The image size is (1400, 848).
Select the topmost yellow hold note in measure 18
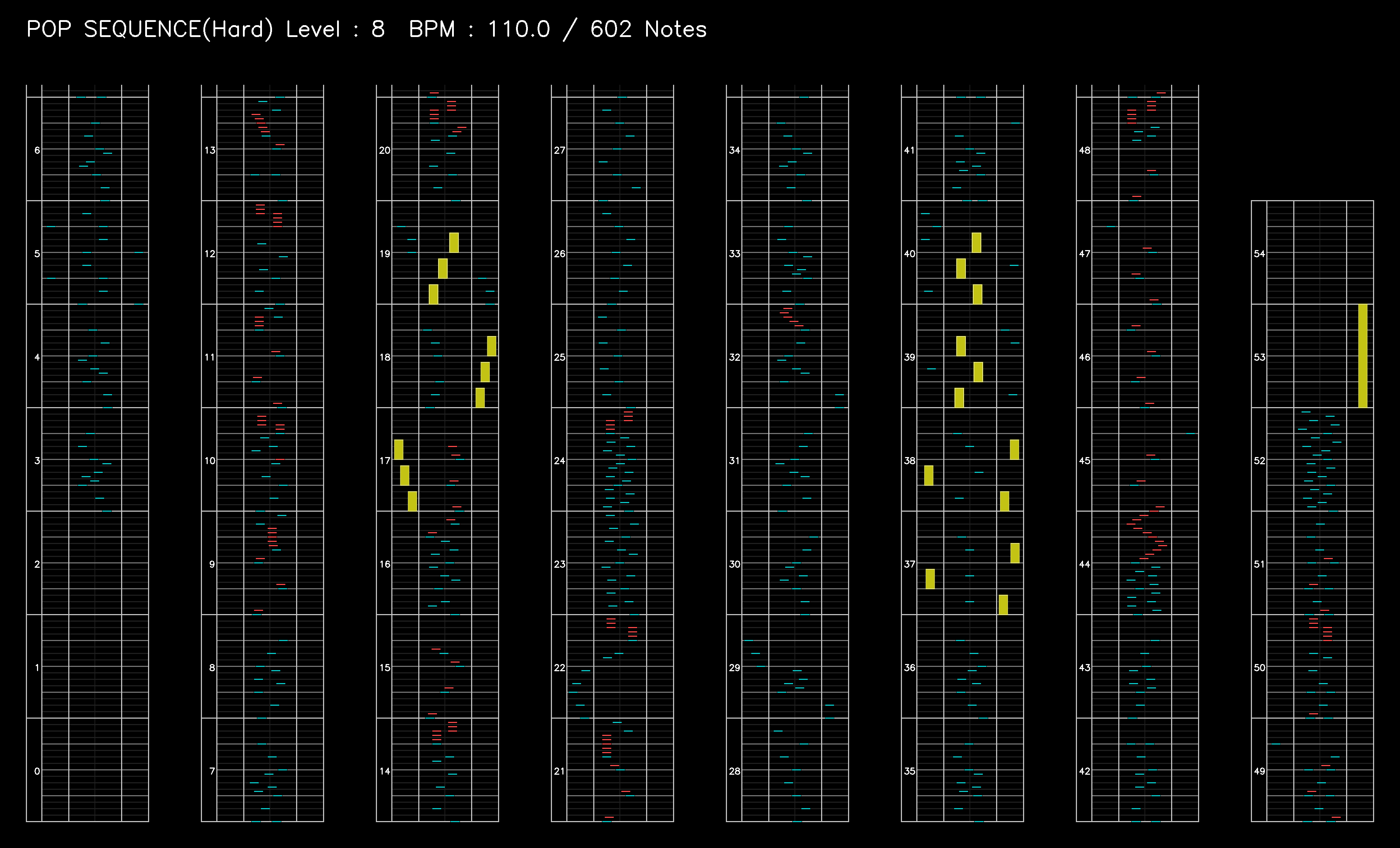(492, 346)
